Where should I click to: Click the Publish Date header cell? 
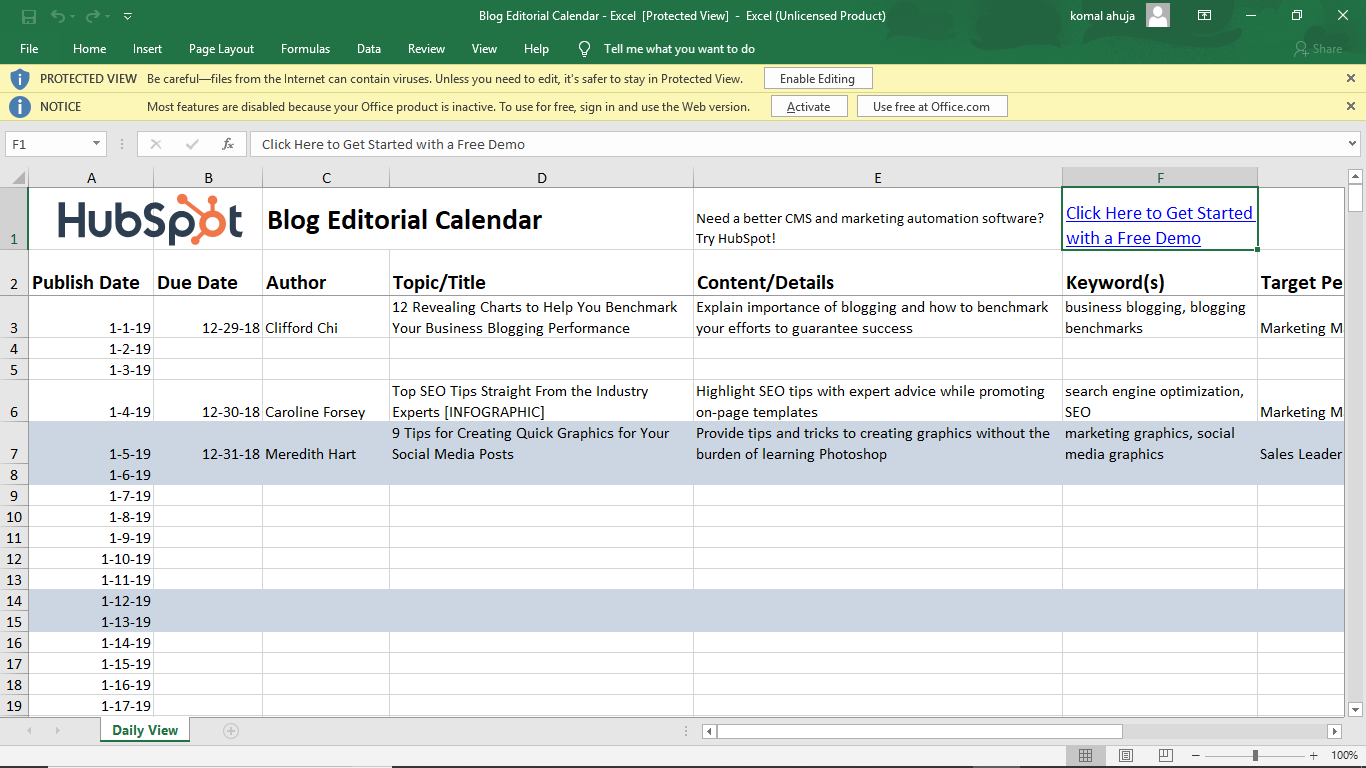(x=91, y=272)
